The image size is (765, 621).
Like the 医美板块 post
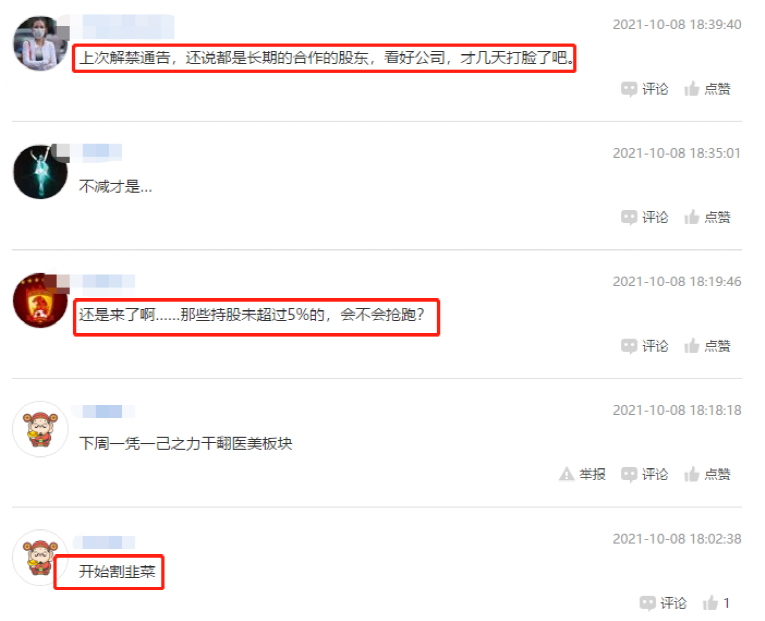pos(707,474)
